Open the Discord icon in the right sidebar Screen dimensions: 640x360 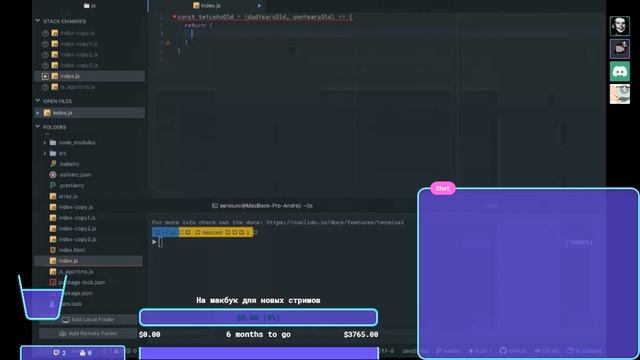pyautogui.click(x=620, y=71)
